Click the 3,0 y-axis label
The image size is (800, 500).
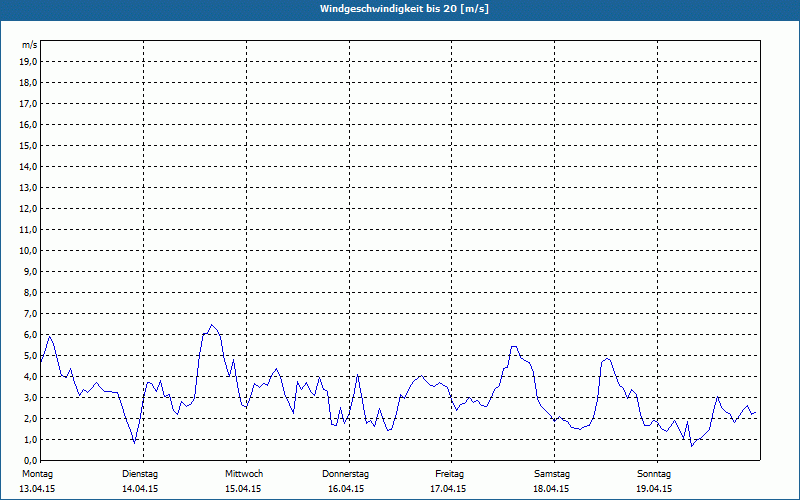[30, 397]
